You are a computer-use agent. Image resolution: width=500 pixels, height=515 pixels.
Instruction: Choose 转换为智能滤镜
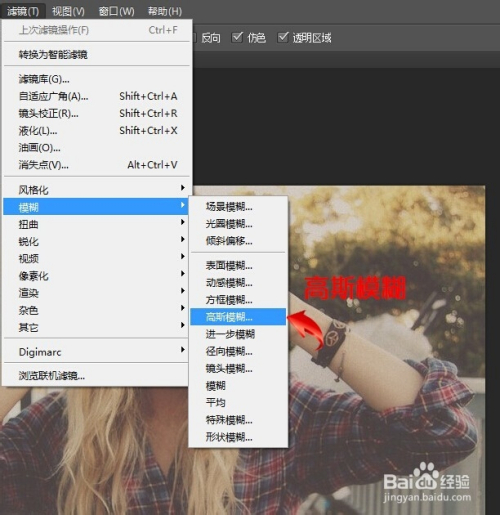point(97,54)
